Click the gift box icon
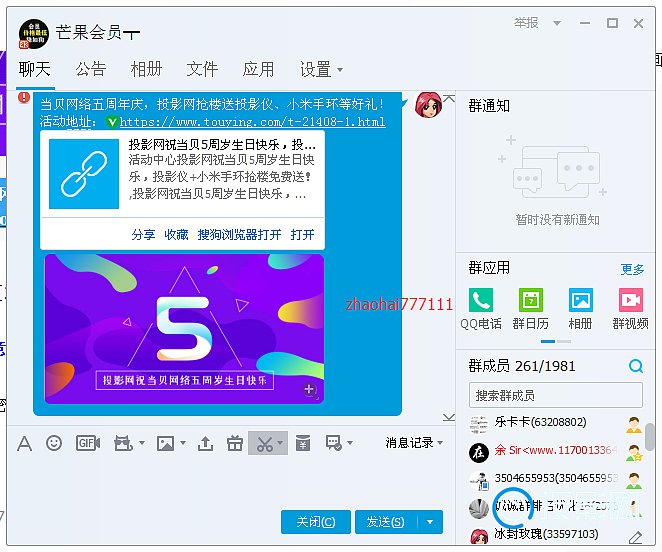 (235, 443)
